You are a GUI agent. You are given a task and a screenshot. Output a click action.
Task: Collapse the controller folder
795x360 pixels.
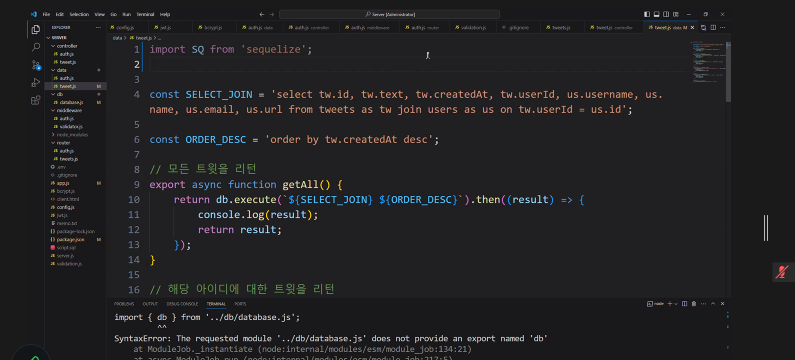tap(76, 46)
